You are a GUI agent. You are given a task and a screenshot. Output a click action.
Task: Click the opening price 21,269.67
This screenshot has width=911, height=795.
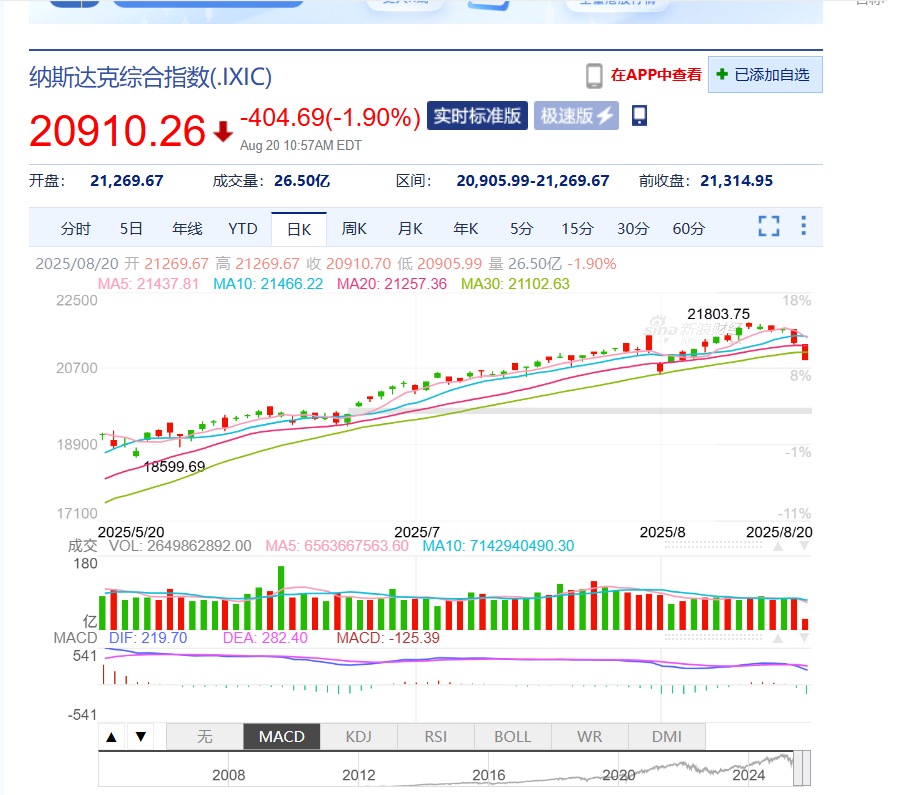pyautogui.click(x=127, y=181)
